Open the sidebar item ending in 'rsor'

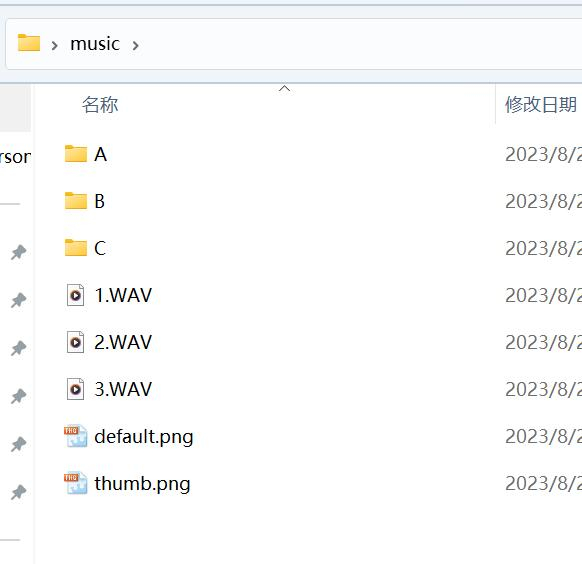(x=15, y=157)
